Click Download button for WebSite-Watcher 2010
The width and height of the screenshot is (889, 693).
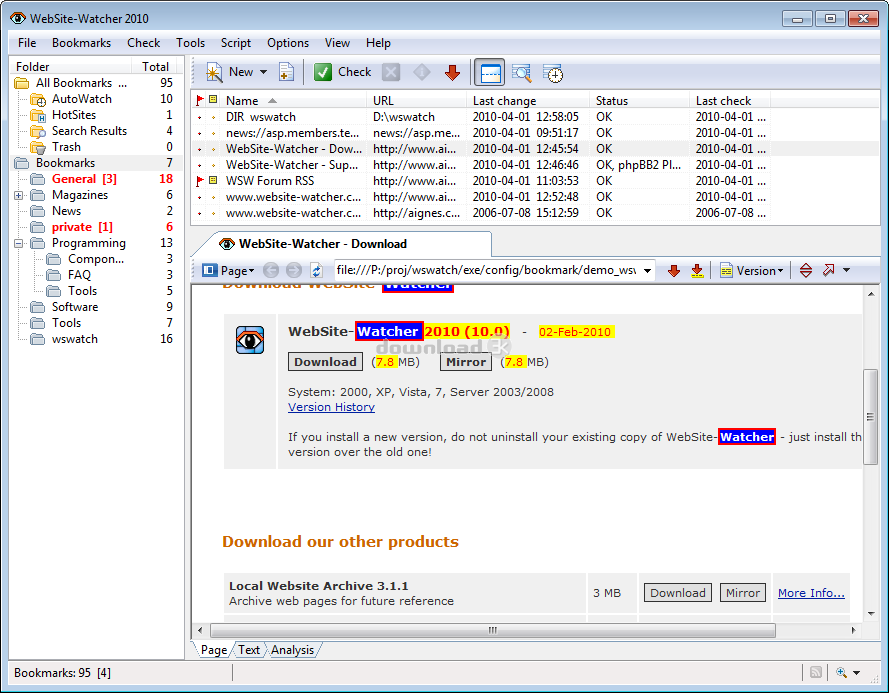pyautogui.click(x=325, y=362)
